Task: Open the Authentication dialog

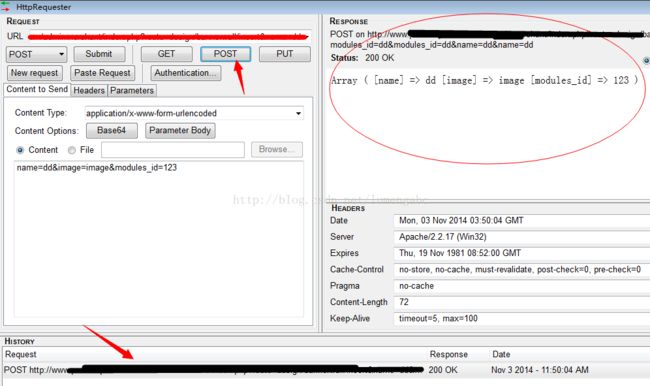Action: click(x=186, y=73)
